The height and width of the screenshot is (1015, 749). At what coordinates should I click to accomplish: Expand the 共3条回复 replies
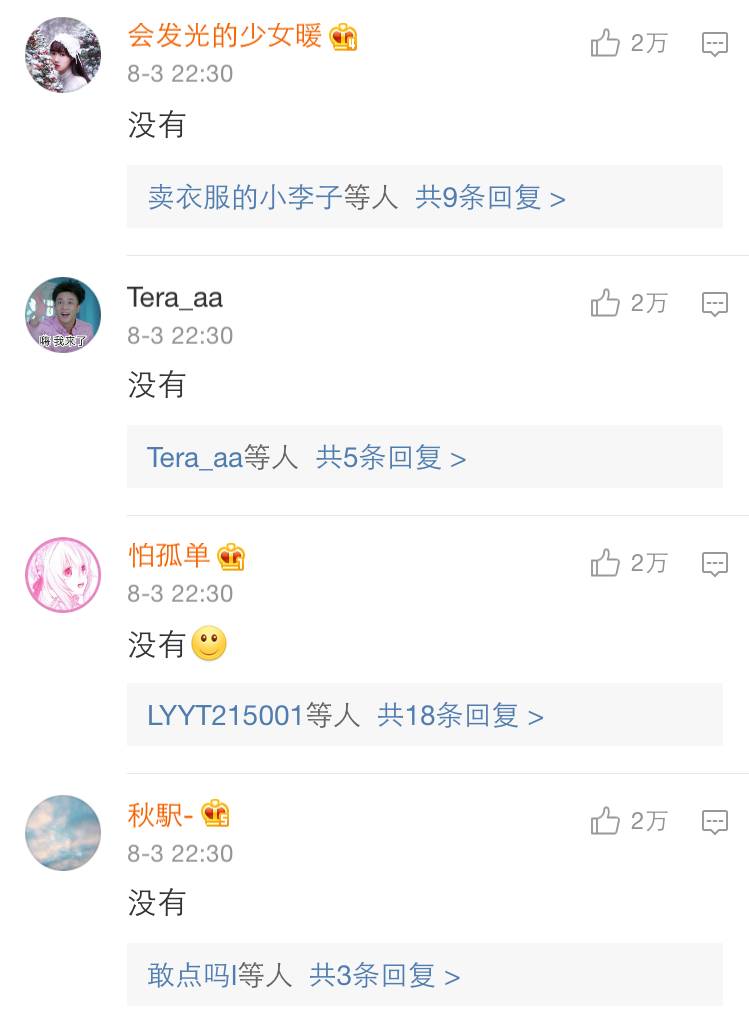click(385, 975)
